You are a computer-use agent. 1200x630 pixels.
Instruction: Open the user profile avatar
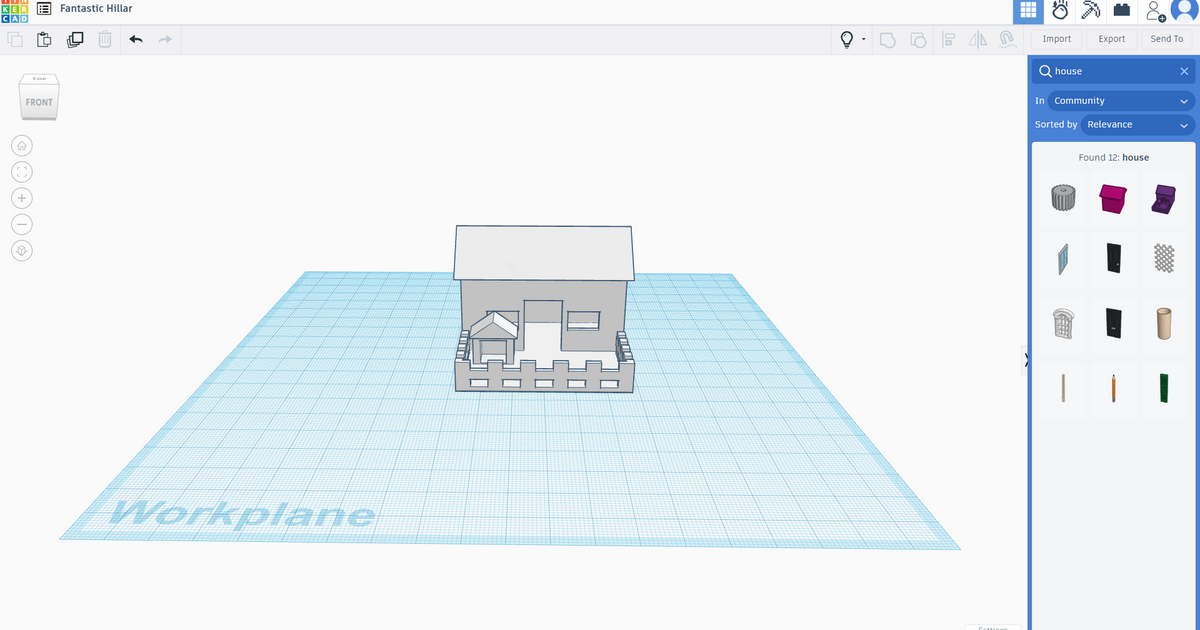click(1182, 11)
